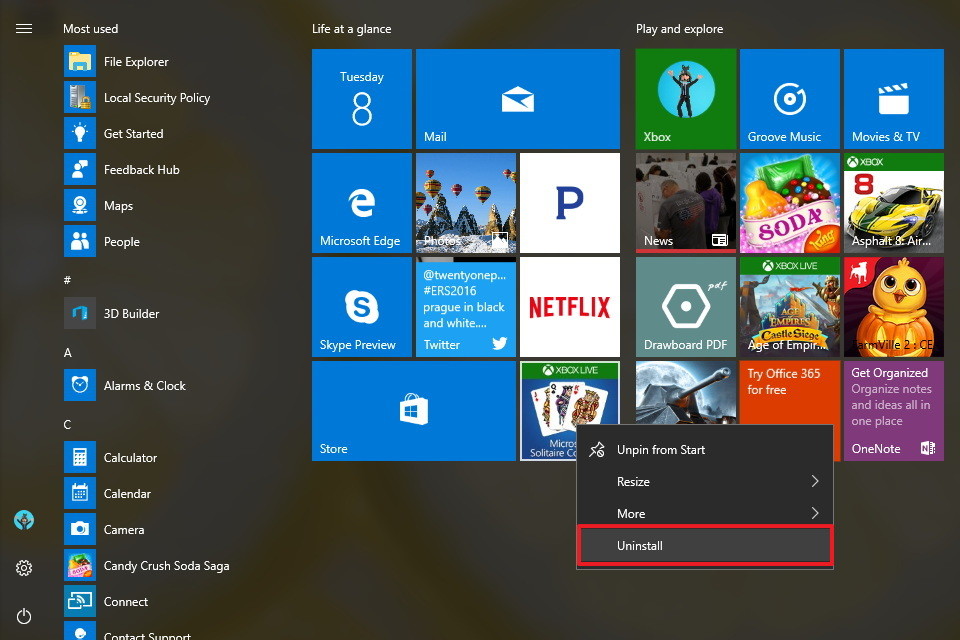The image size is (960, 640).
Task: Open the Groove Music tile
Action: [x=789, y=98]
